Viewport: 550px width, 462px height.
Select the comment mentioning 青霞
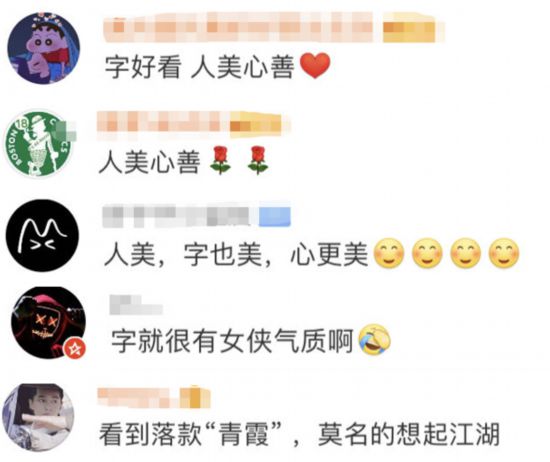tap(299, 434)
